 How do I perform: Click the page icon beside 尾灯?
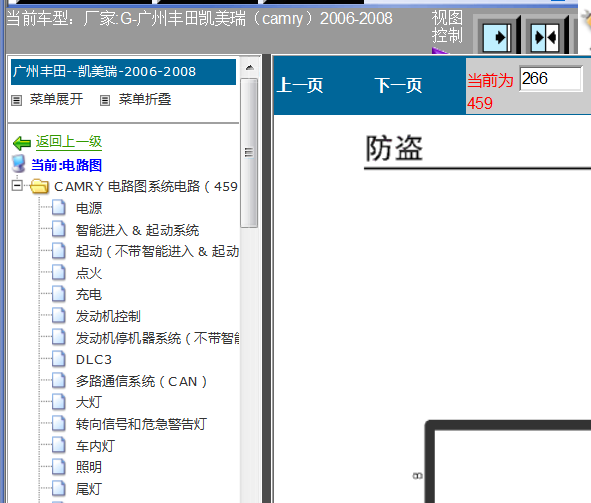pyautogui.click(x=58, y=488)
